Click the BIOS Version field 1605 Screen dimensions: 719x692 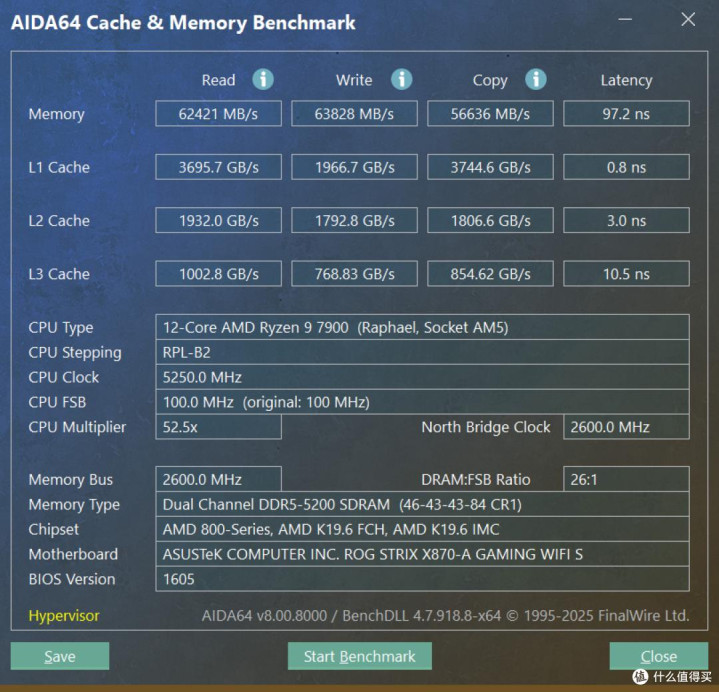coord(422,579)
